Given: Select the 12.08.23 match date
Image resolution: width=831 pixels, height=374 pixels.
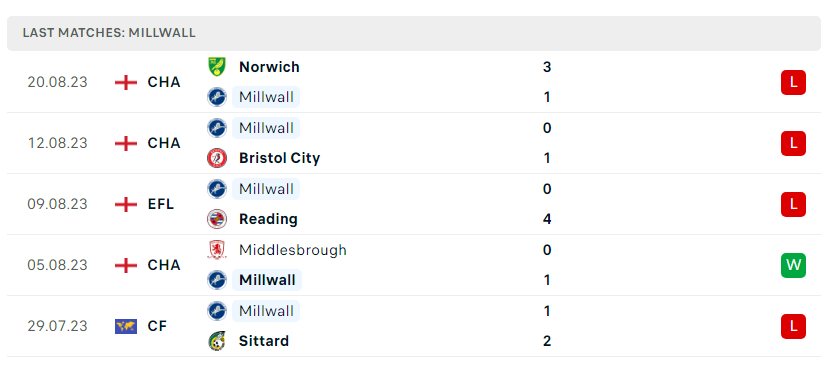Looking at the screenshot, I should click(x=57, y=143).
